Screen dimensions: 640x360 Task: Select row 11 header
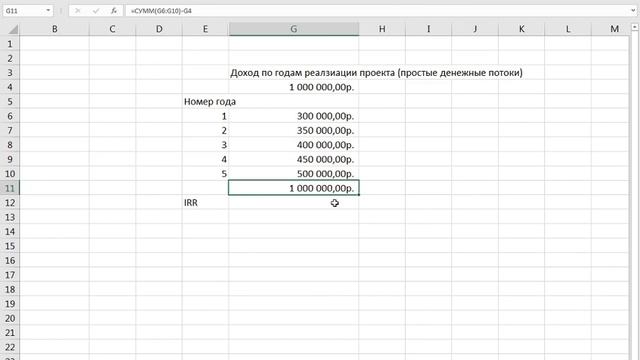click(10, 188)
